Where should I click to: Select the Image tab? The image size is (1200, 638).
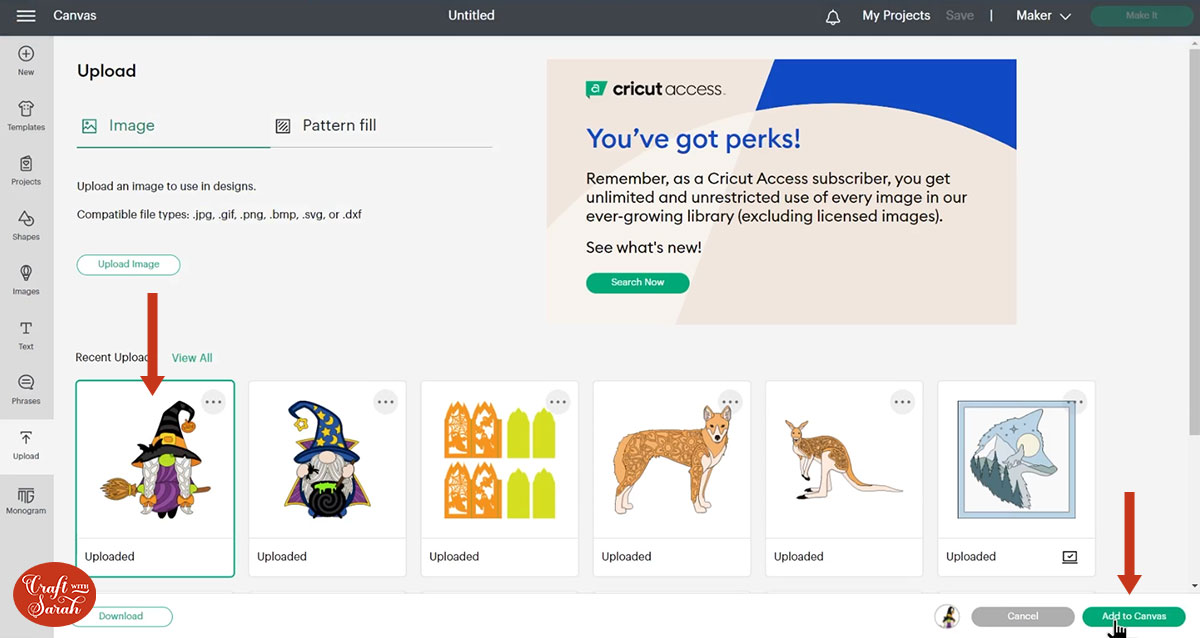coord(118,126)
